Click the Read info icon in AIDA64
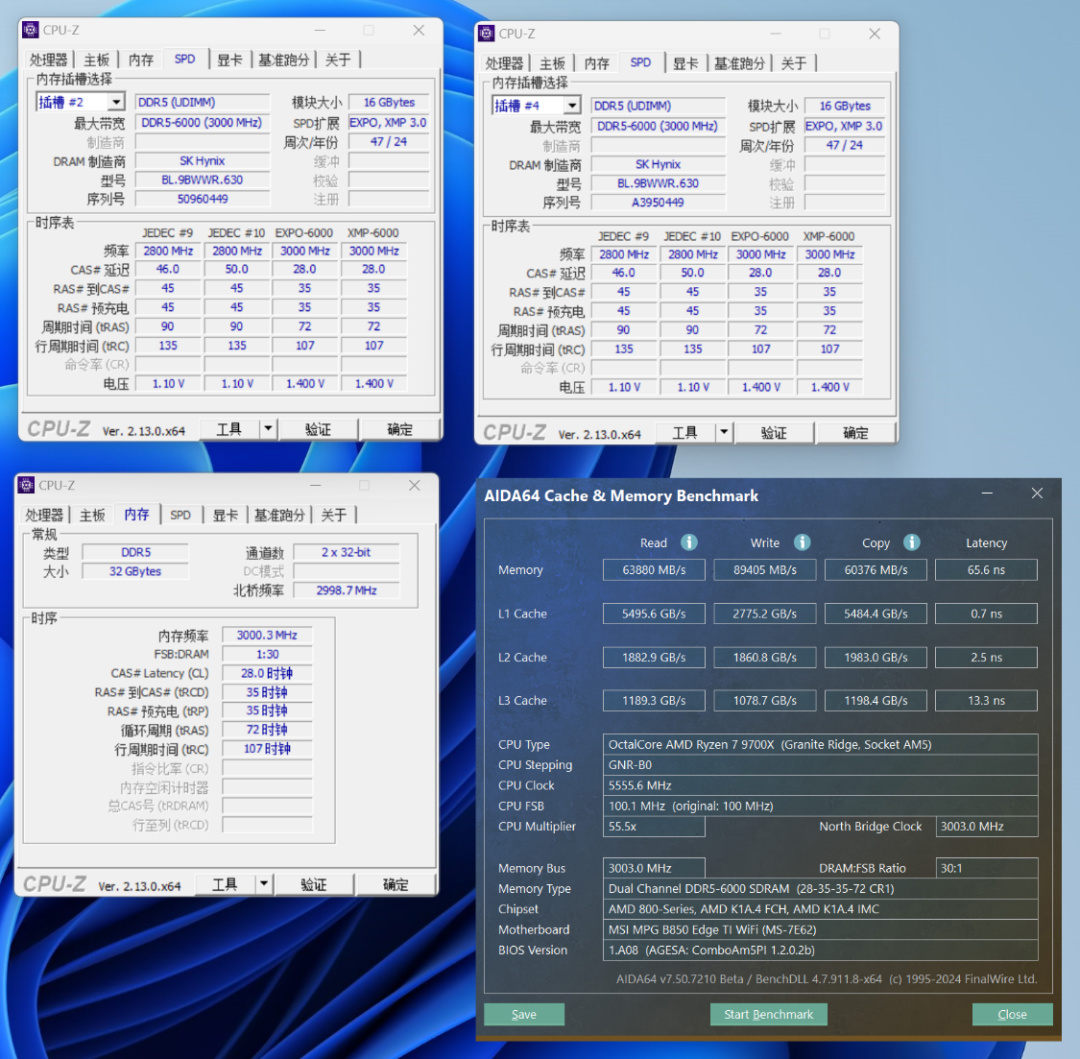Viewport: 1080px width, 1059px height. coord(689,542)
